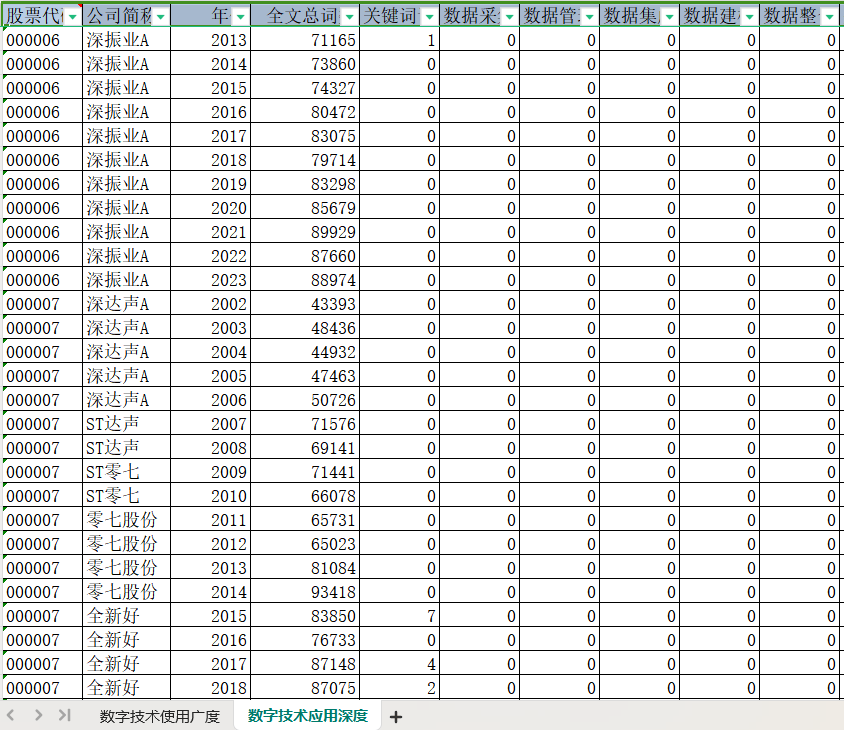This screenshot has width=844, height=730.
Task: Add a new sheet with plus button
Action: [396, 717]
